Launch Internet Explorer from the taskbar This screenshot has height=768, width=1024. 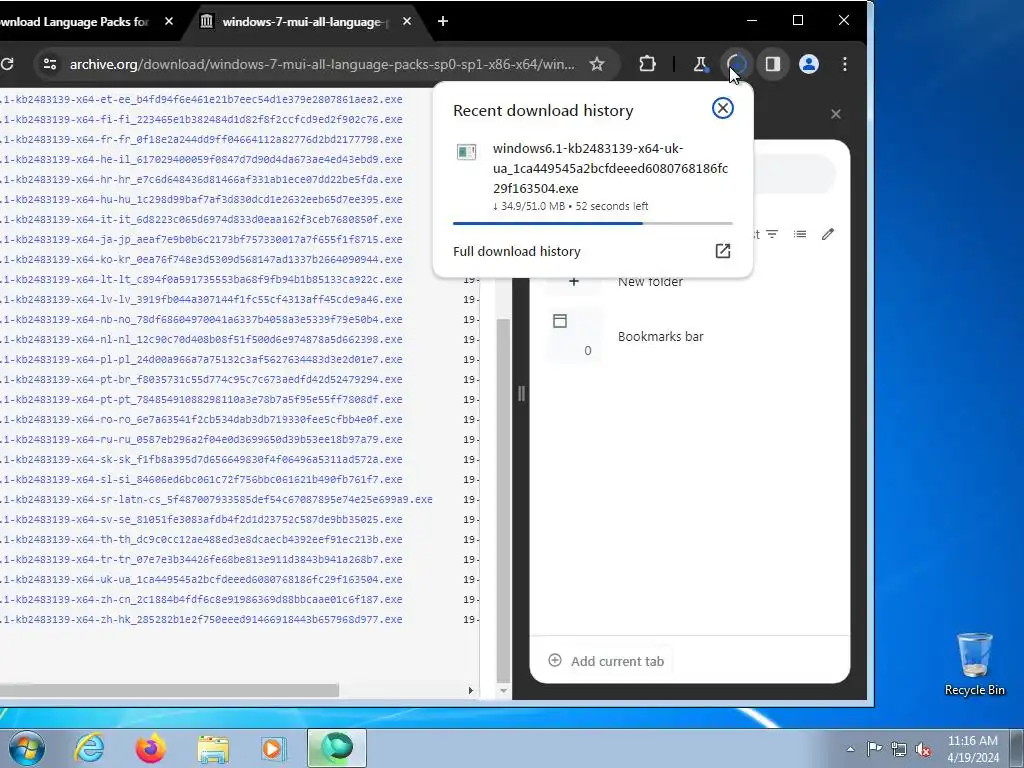tap(89, 748)
